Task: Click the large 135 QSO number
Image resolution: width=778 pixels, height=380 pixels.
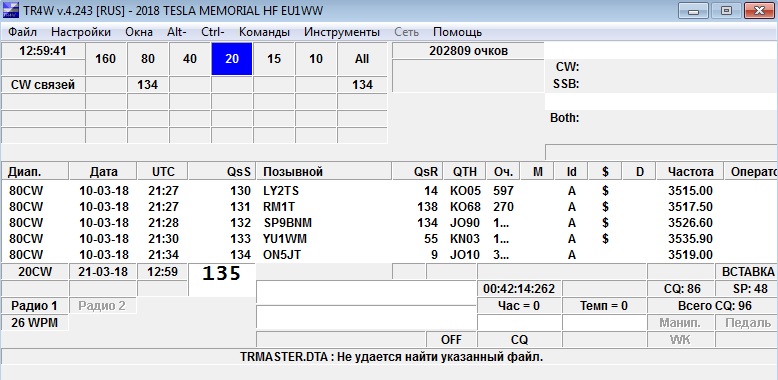Action: (221, 273)
